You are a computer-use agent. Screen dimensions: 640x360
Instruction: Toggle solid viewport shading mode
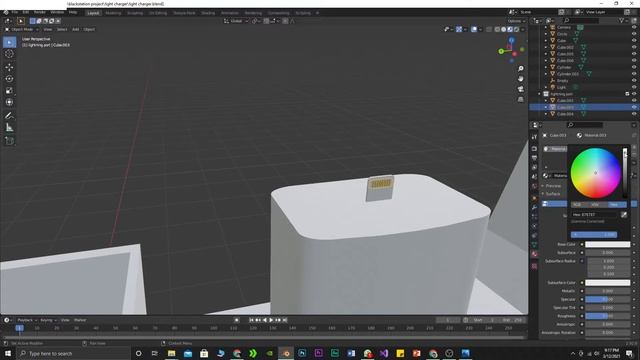503,29
